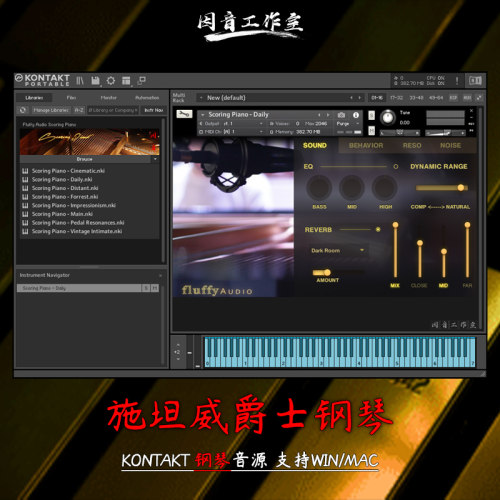This screenshot has height=500, width=500.
Task: Click the Kontakt Portable logo
Action: pyautogui.click(x=43, y=80)
